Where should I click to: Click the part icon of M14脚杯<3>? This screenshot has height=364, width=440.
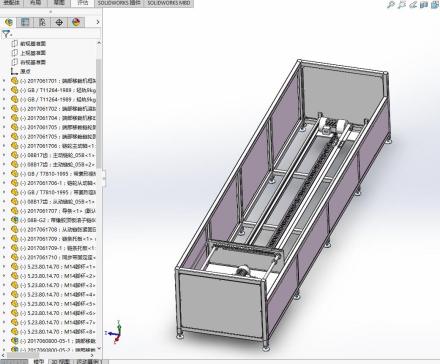coord(14,285)
